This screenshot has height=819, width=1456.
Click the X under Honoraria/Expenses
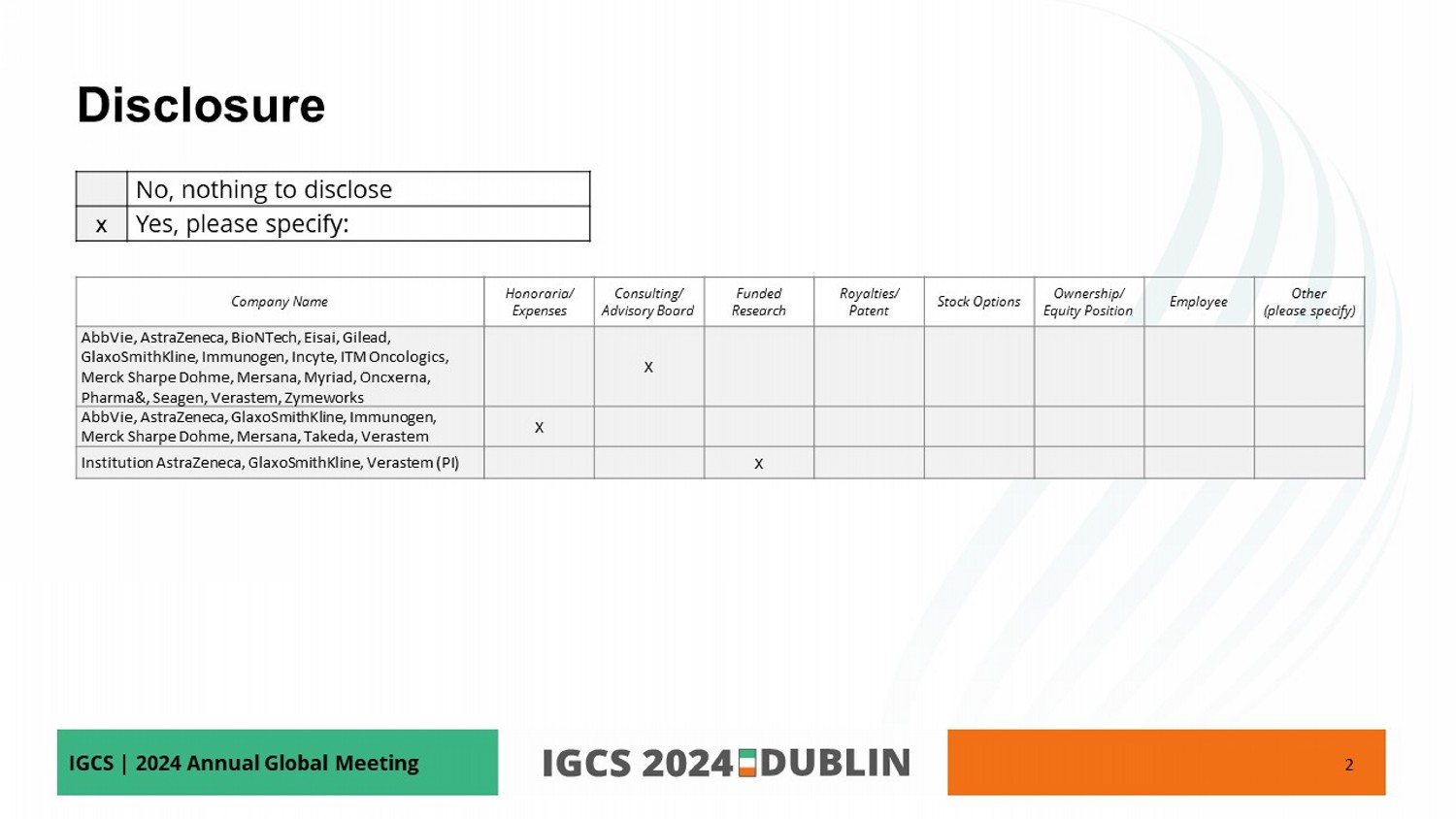[x=539, y=427]
